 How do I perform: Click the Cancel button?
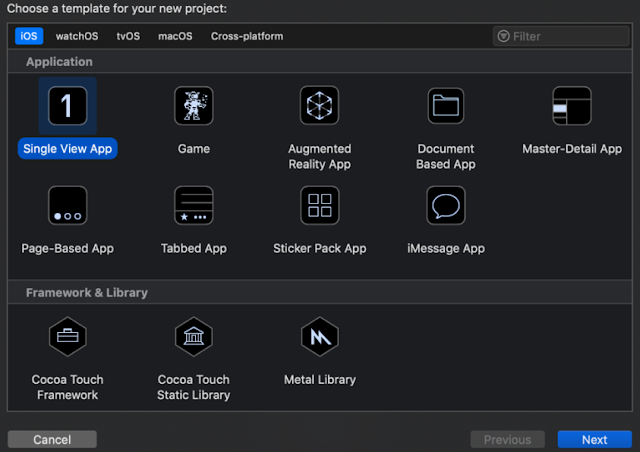pyautogui.click(x=52, y=439)
